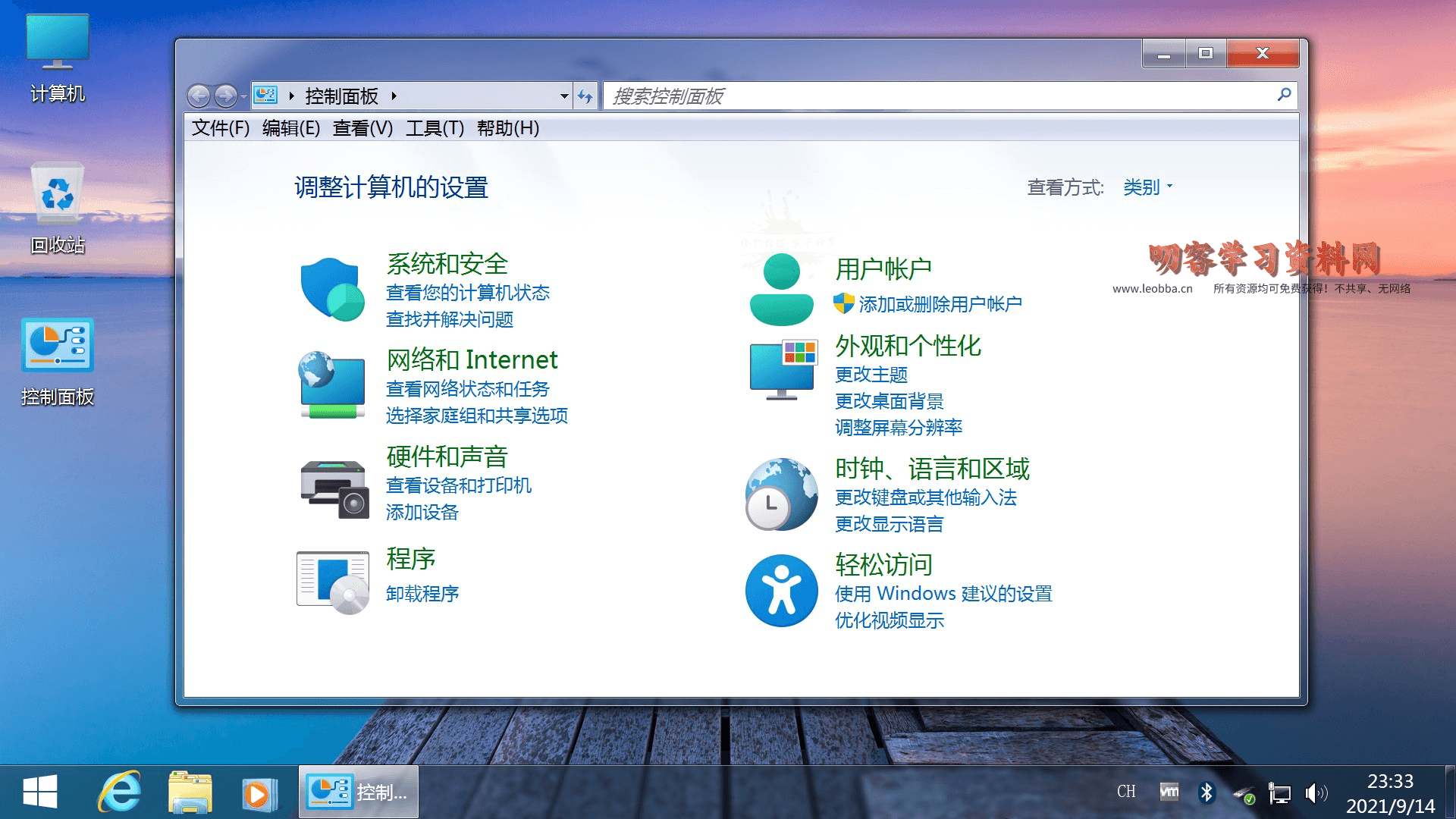Open the 工具(T) menu
The height and width of the screenshot is (819, 1456).
tap(435, 128)
